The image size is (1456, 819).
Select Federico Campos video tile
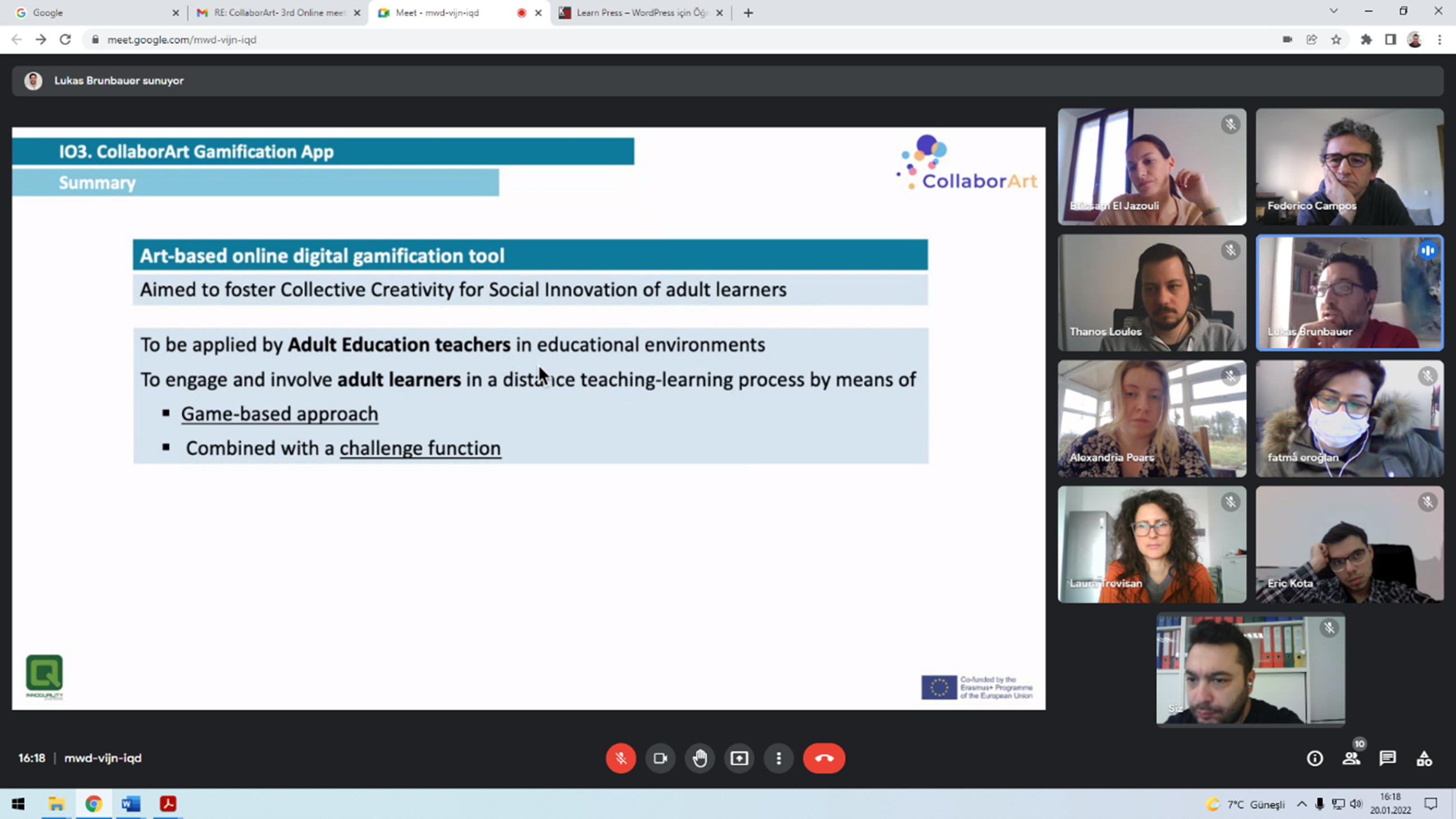1349,167
